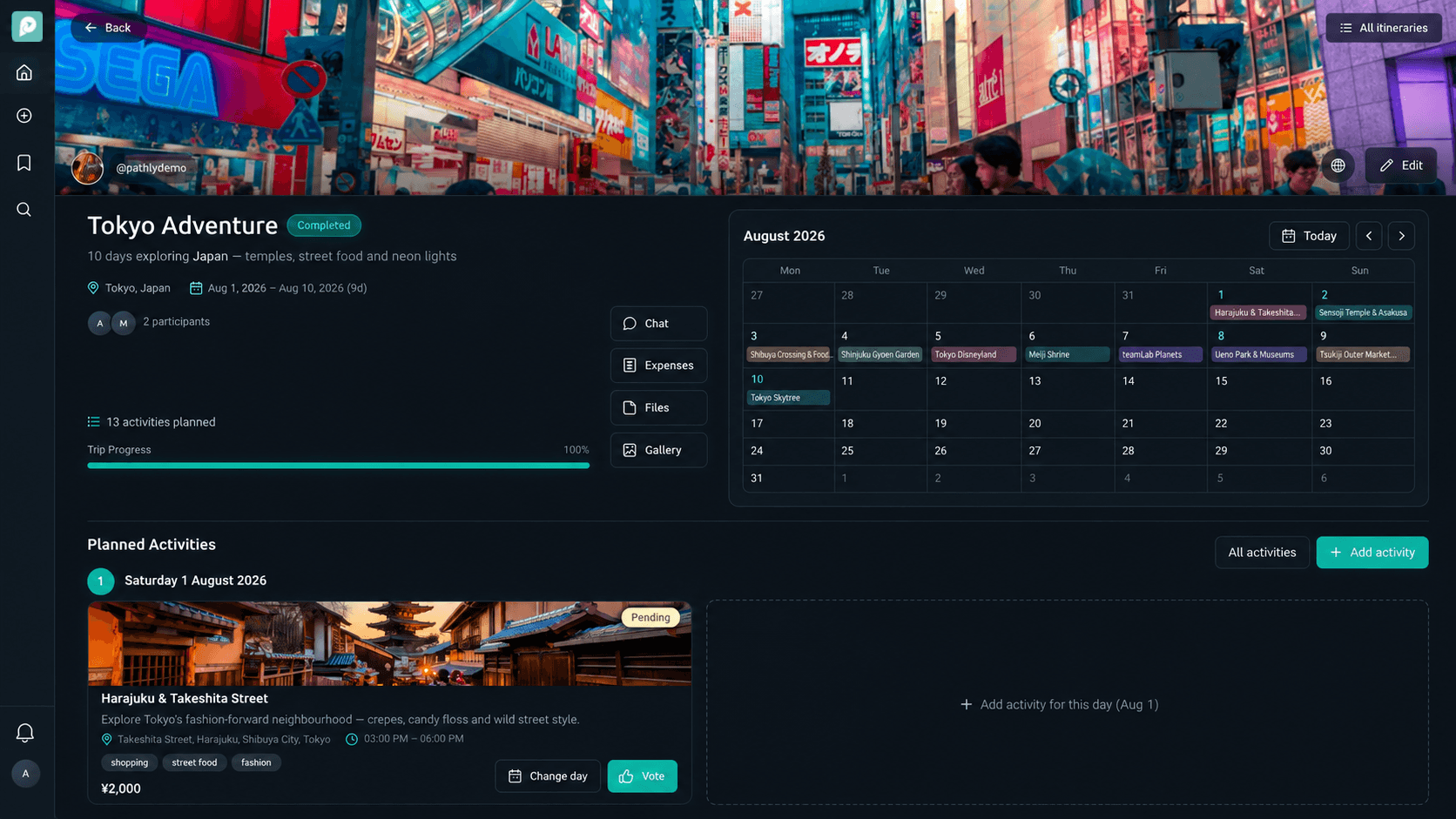Click the Pending status label on activity
1456x819 pixels.
[650, 617]
